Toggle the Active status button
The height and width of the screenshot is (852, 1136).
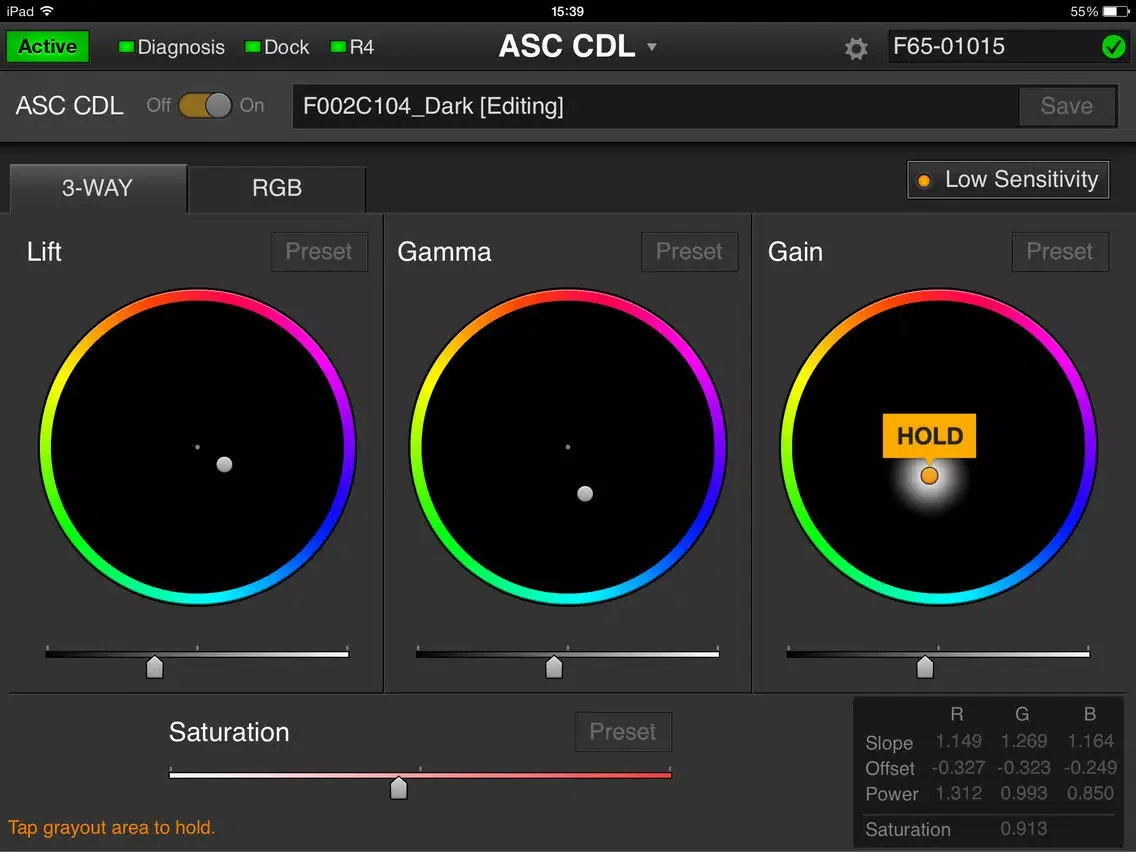click(x=48, y=46)
